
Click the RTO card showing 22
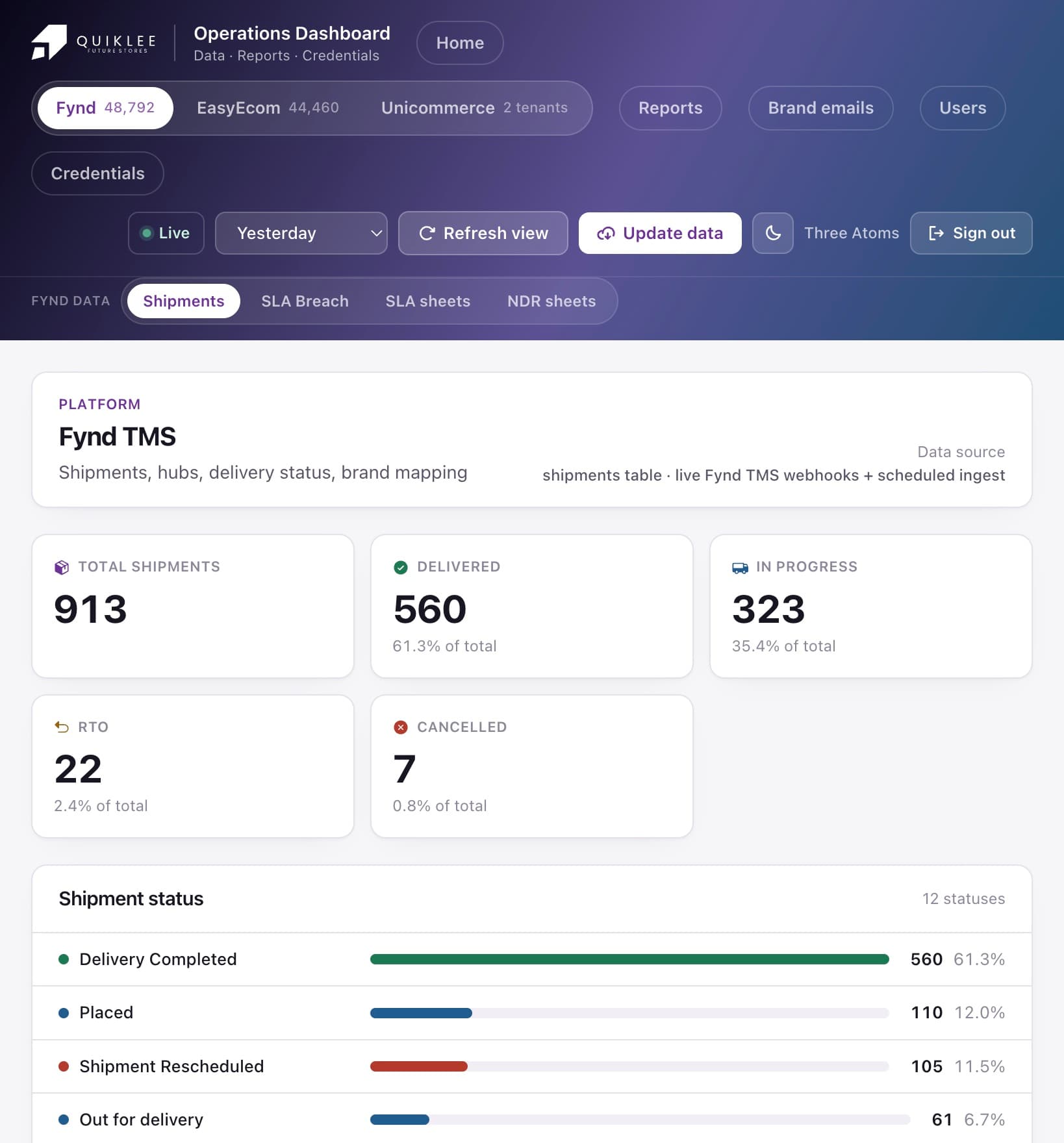193,766
